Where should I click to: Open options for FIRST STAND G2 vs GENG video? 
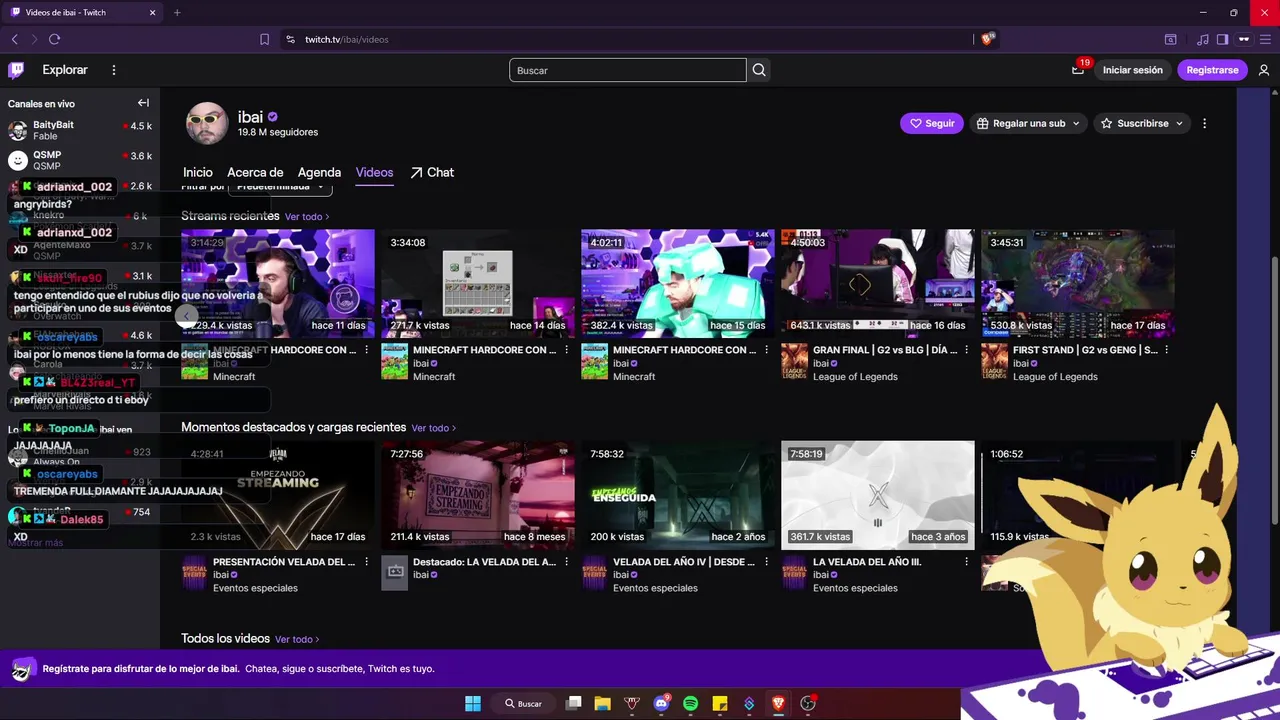click(x=1166, y=350)
